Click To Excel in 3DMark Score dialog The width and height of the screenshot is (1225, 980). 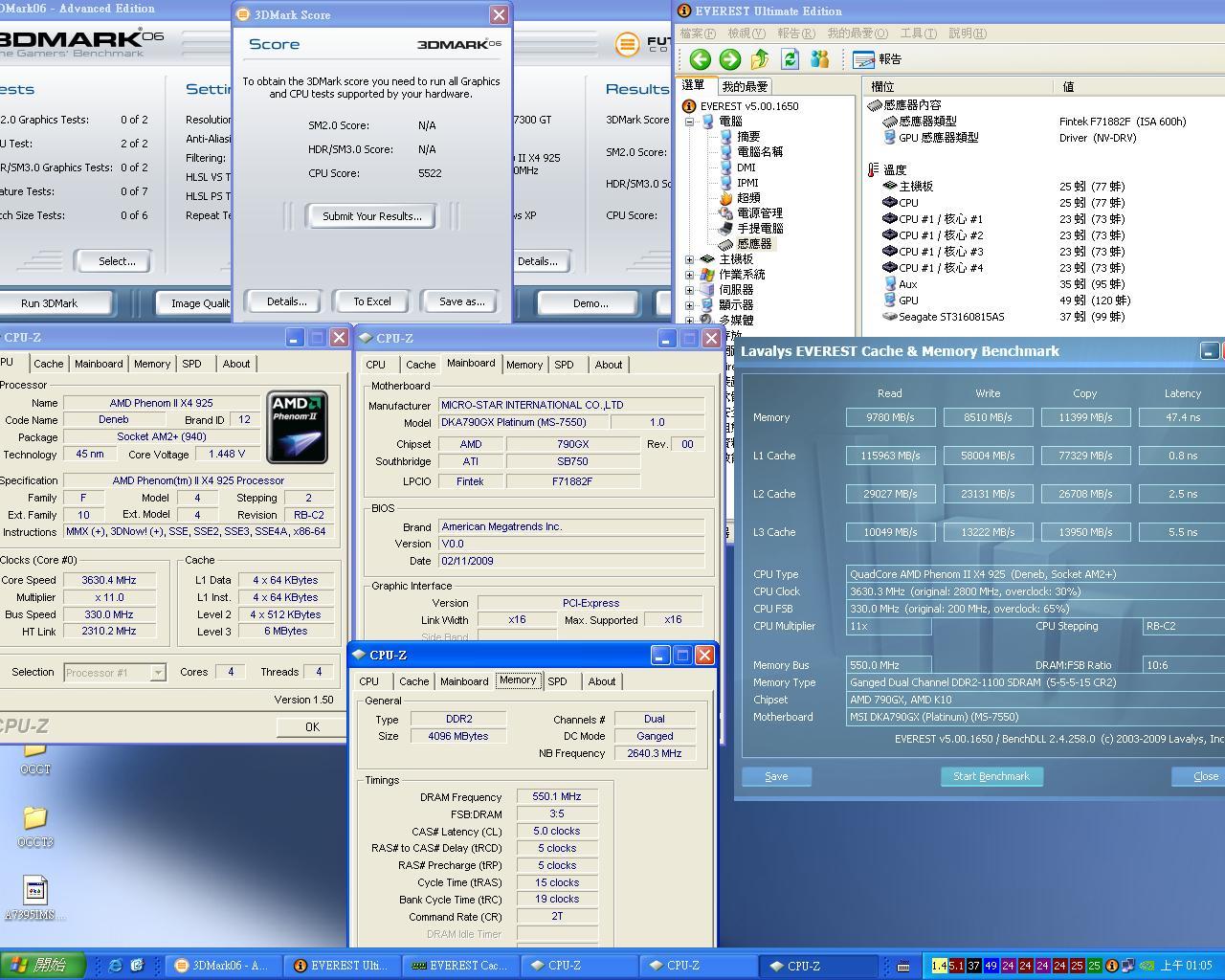click(371, 301)
